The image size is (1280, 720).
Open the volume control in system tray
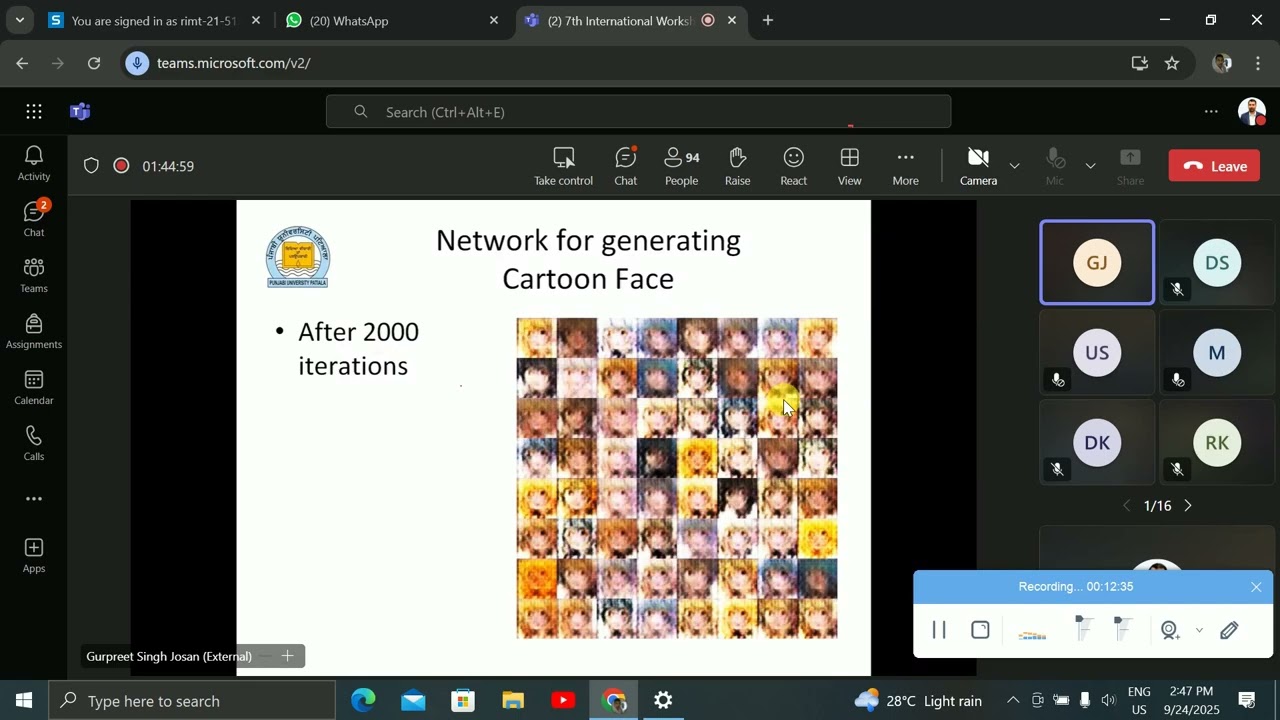[1108, 701]
